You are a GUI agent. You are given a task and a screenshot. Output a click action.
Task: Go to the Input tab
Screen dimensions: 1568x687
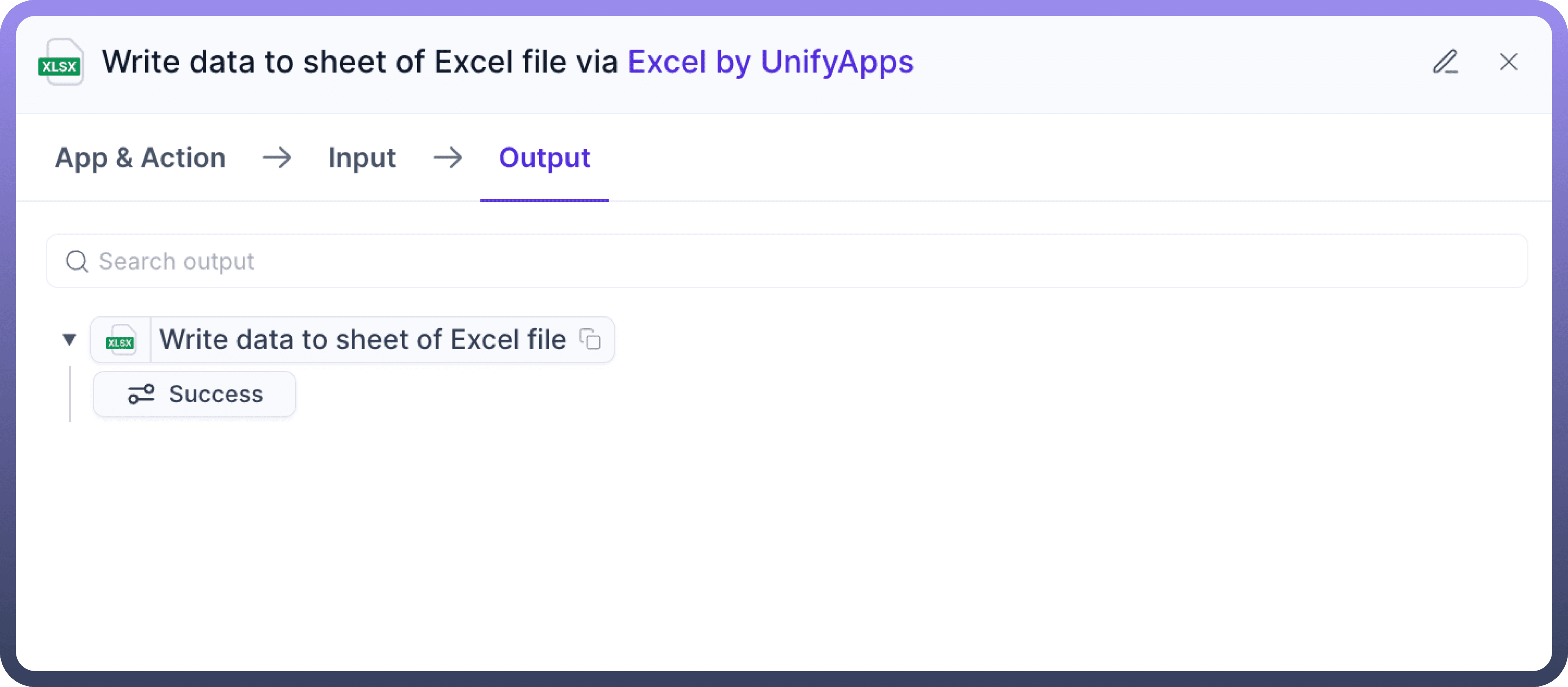(x=362, y=158)
